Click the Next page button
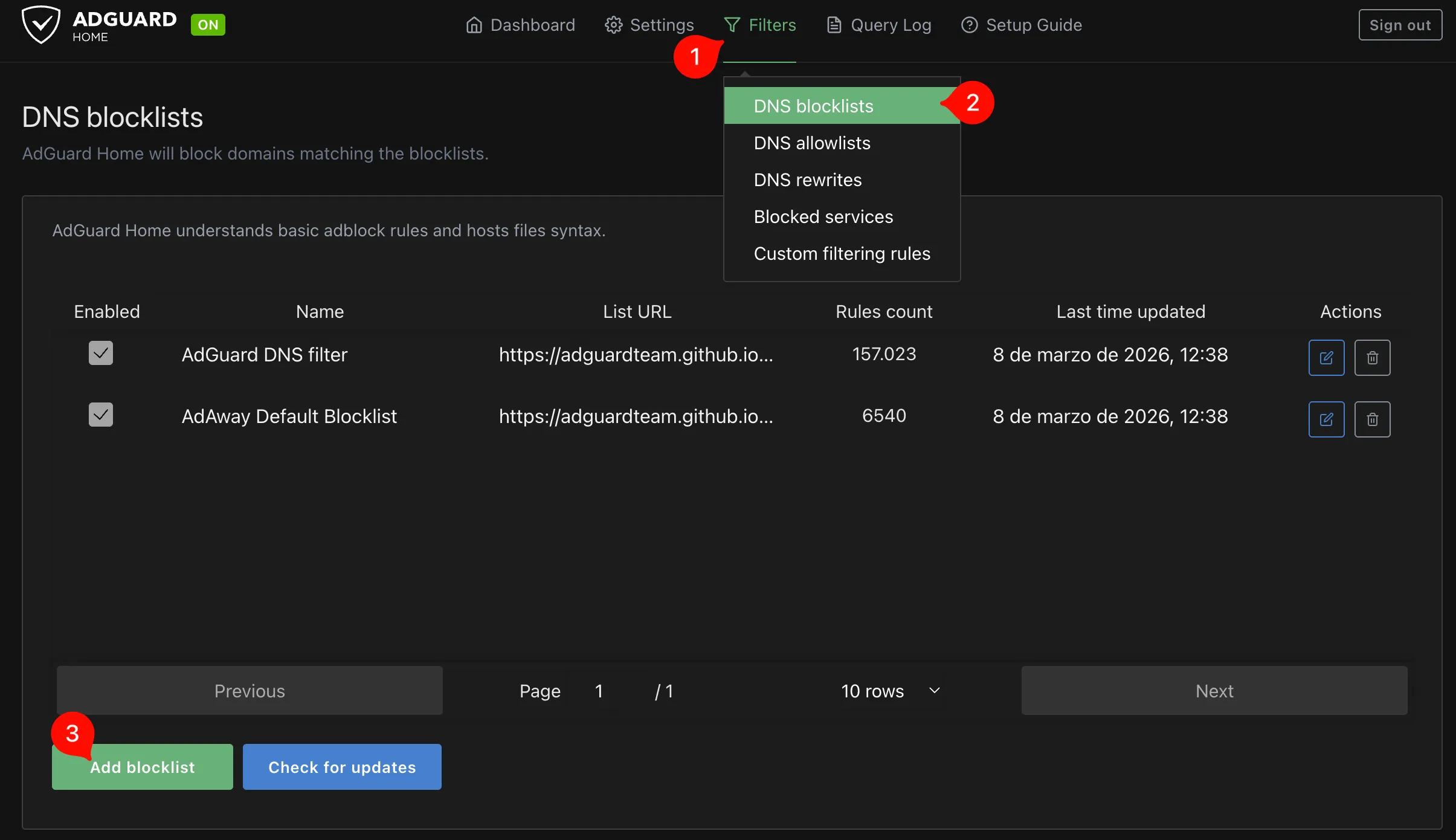The height and width of the screenshot is (840, 1456). 1214,691
